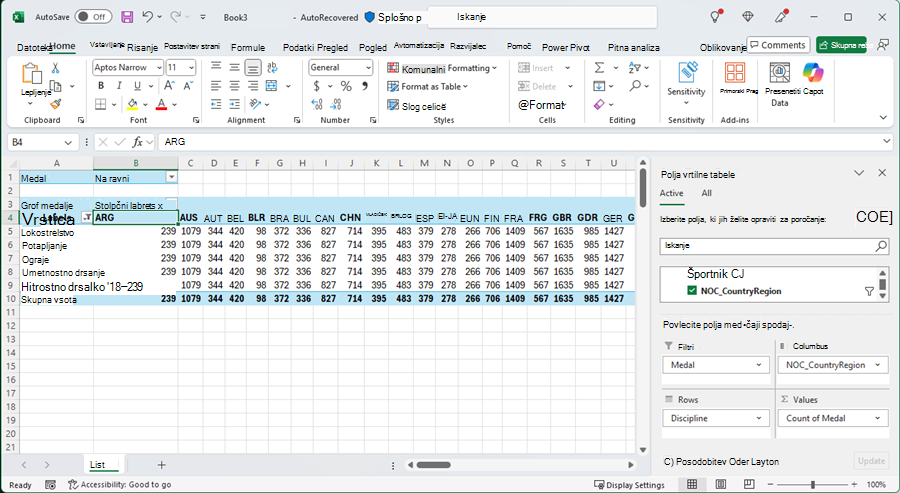Viewport: 900px width, 493px height.
Task: Click the Merge and Center icon
Action: [x=271, y=86]
